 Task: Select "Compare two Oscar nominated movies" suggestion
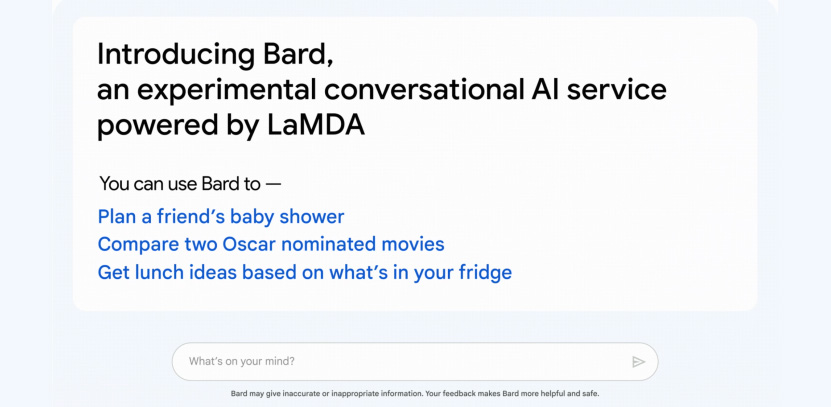pyautogui.click(x=271, y=244)
